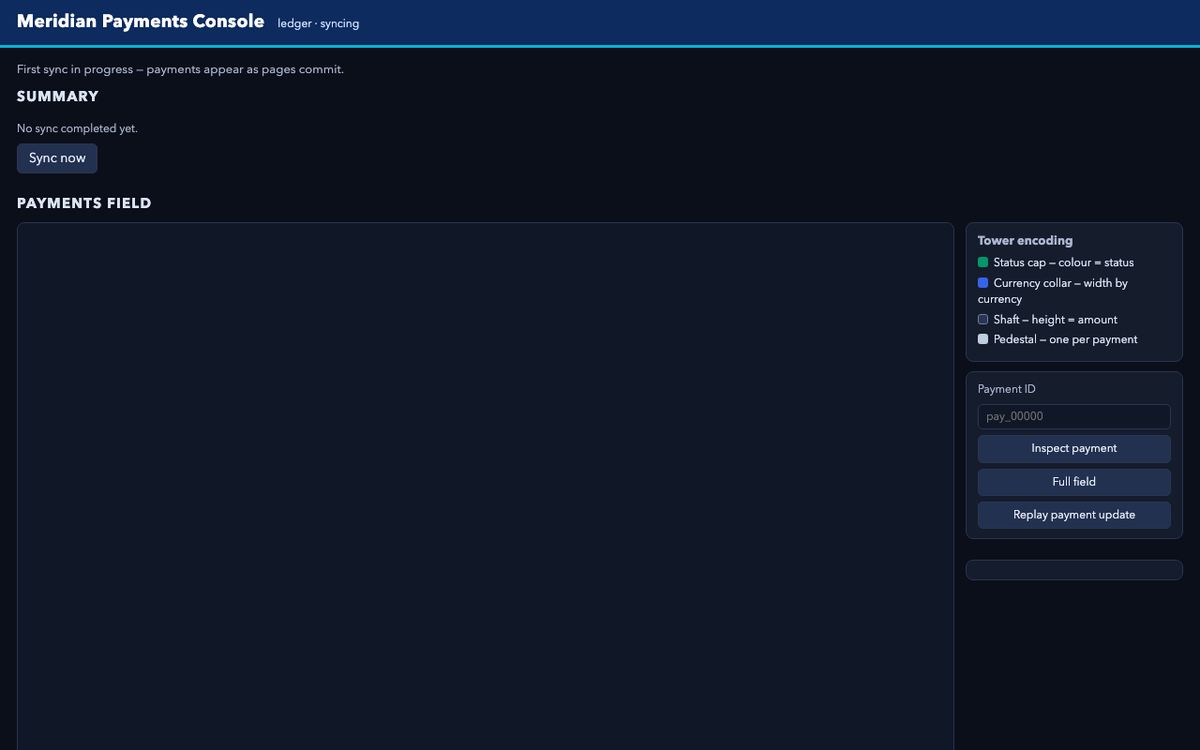Click 'Currency collar — width by currency' label
The image size is (1200, 750).
pyautogui.click(x=1053, y=291)
